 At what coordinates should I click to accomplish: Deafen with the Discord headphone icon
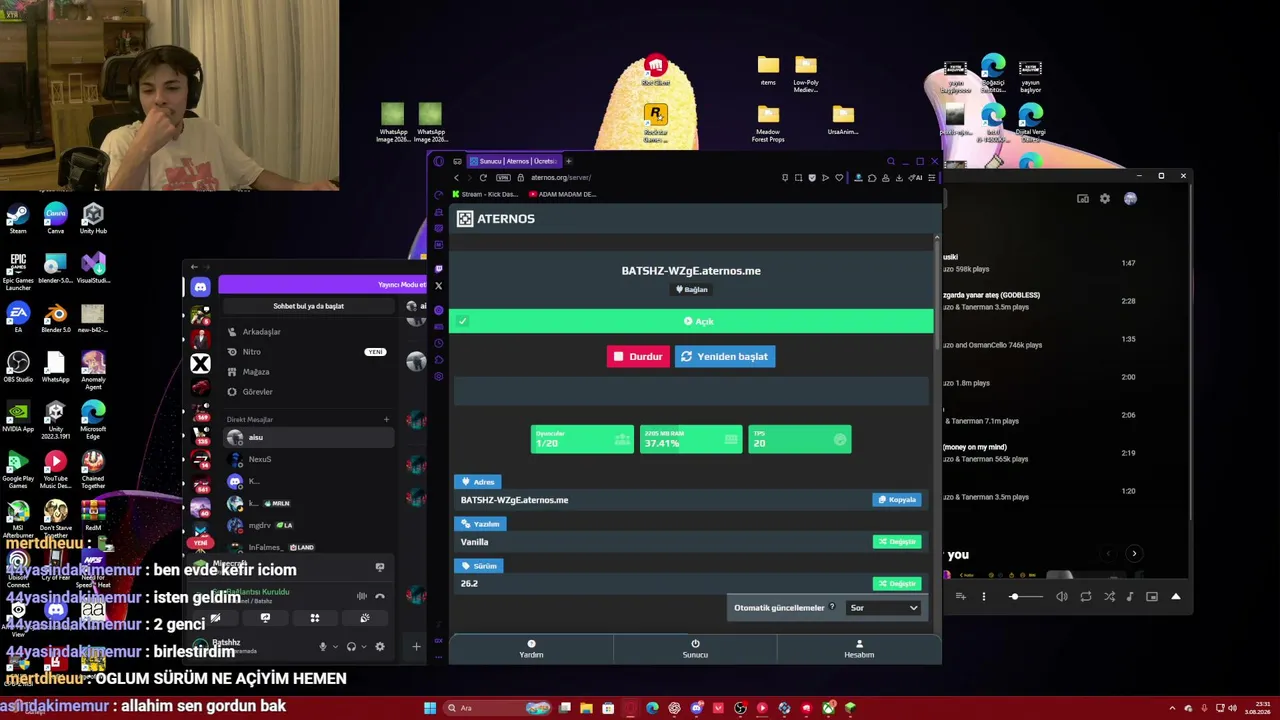(351, 647)
